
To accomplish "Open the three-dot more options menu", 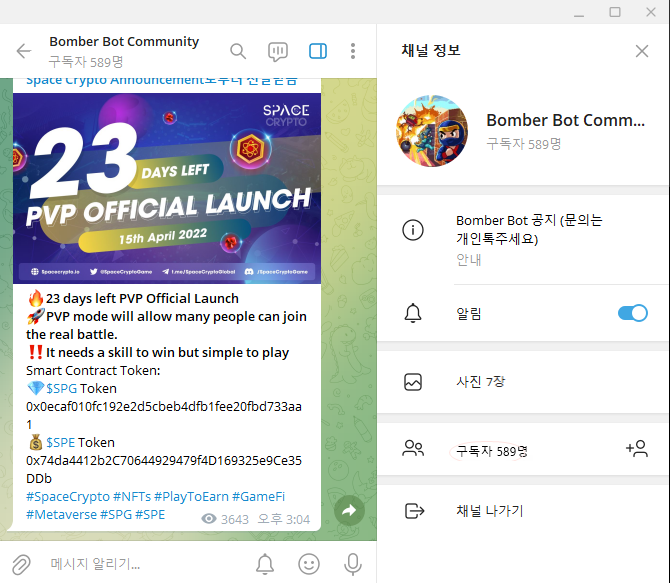I will [353, 51].
